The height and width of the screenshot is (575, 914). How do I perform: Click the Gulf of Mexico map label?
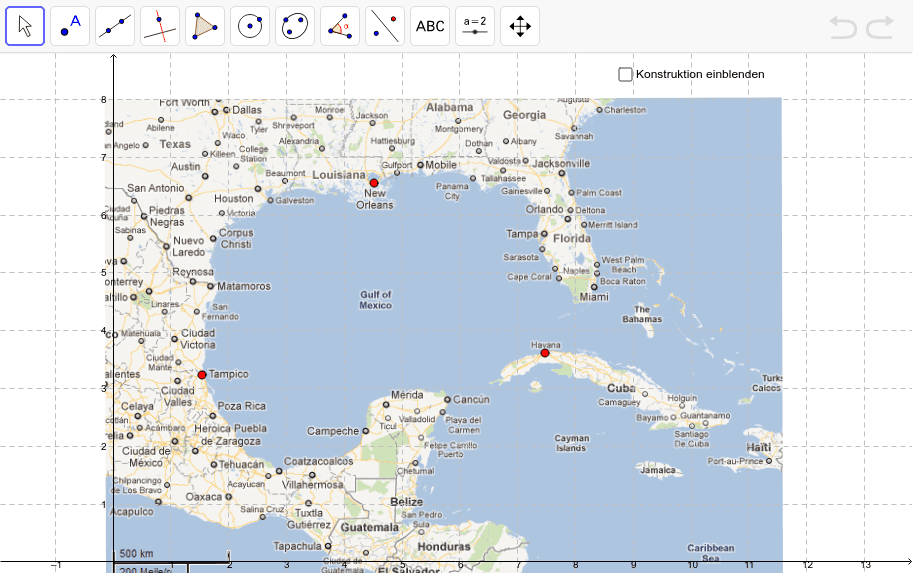[x=376, y=300]
